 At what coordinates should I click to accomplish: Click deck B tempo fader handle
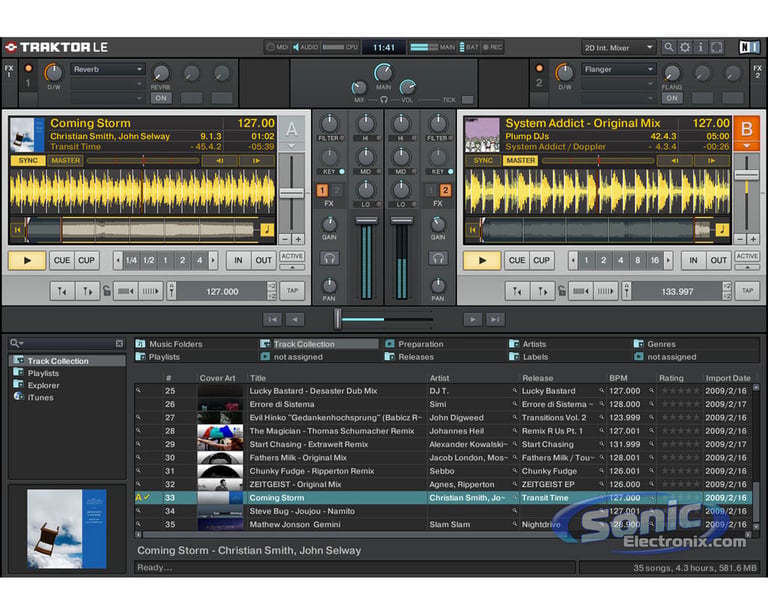tap(746, 175)
